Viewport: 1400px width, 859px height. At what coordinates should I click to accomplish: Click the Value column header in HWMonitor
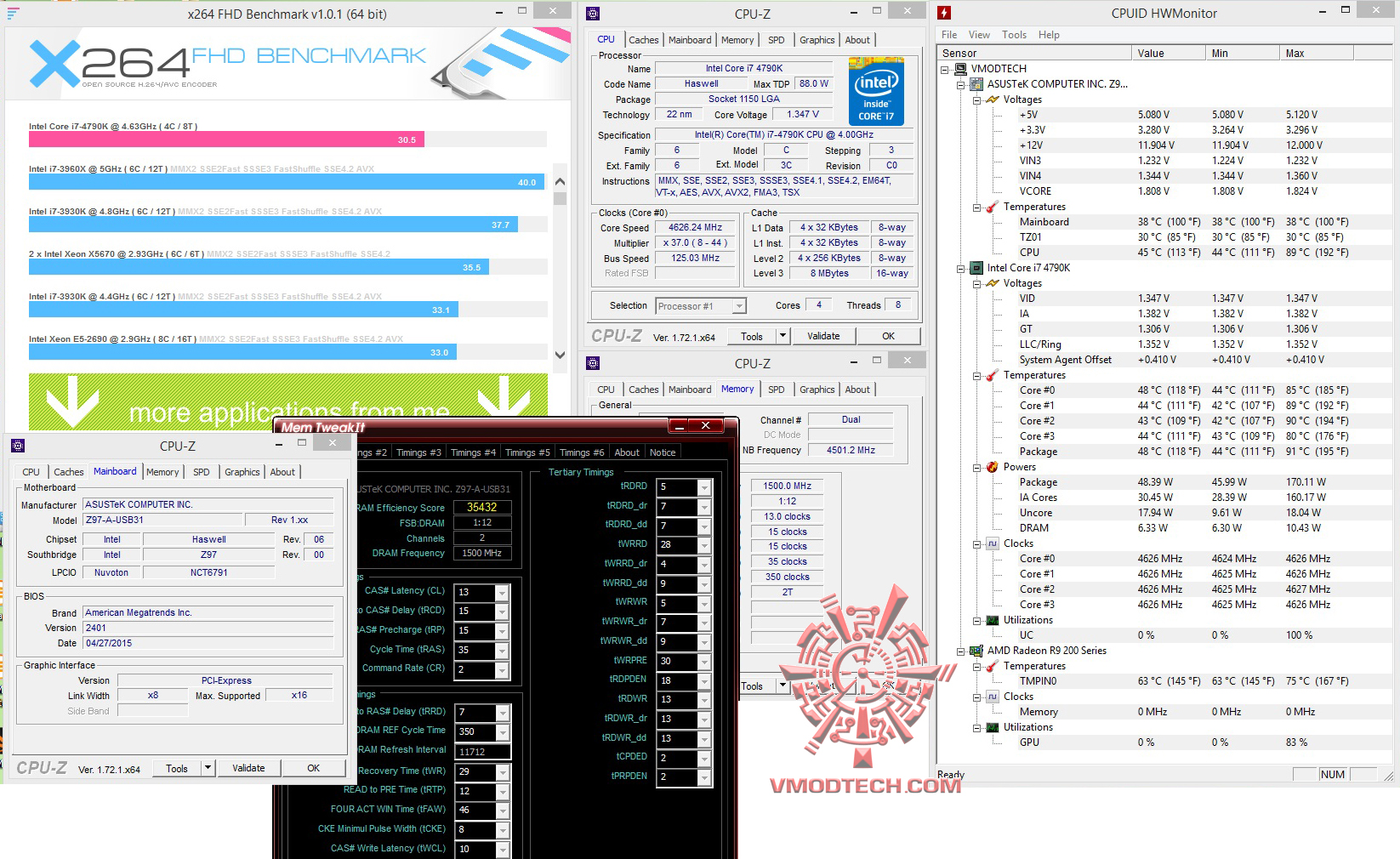pyautogui.click(x=1169, y=53)
